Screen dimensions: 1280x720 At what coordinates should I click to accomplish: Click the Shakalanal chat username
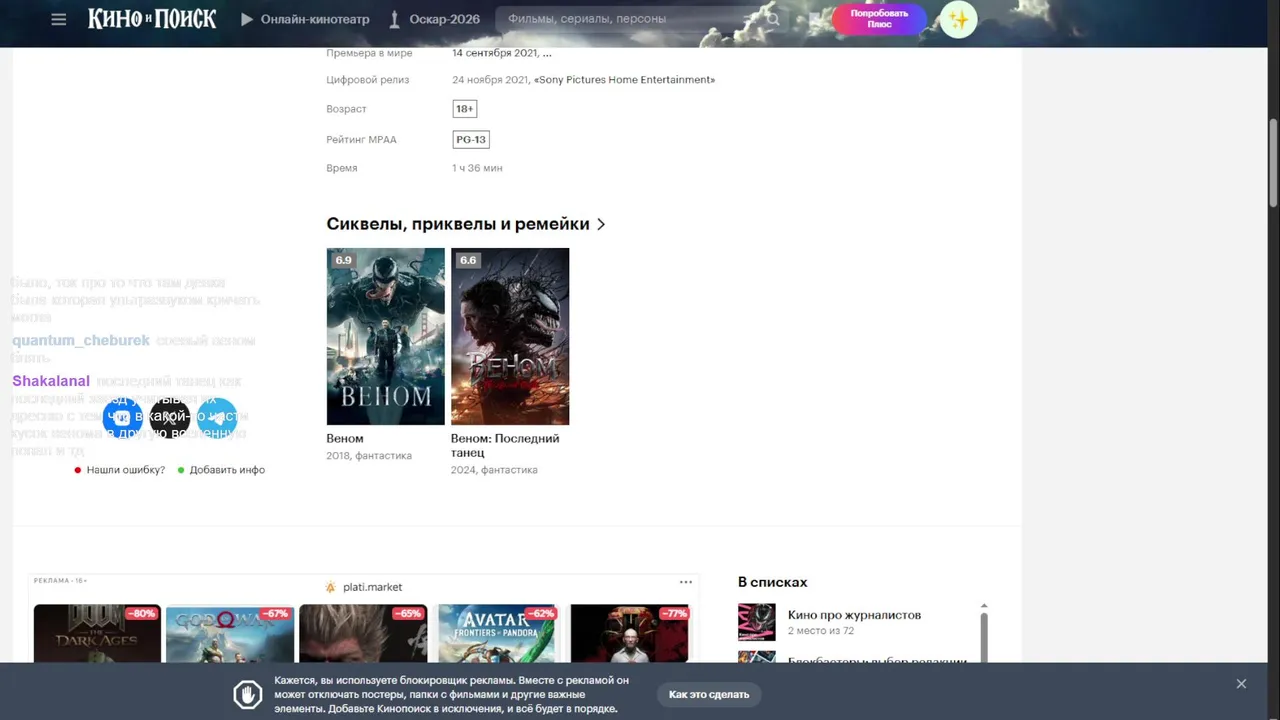pyautogui.click(x=51, y=381)
